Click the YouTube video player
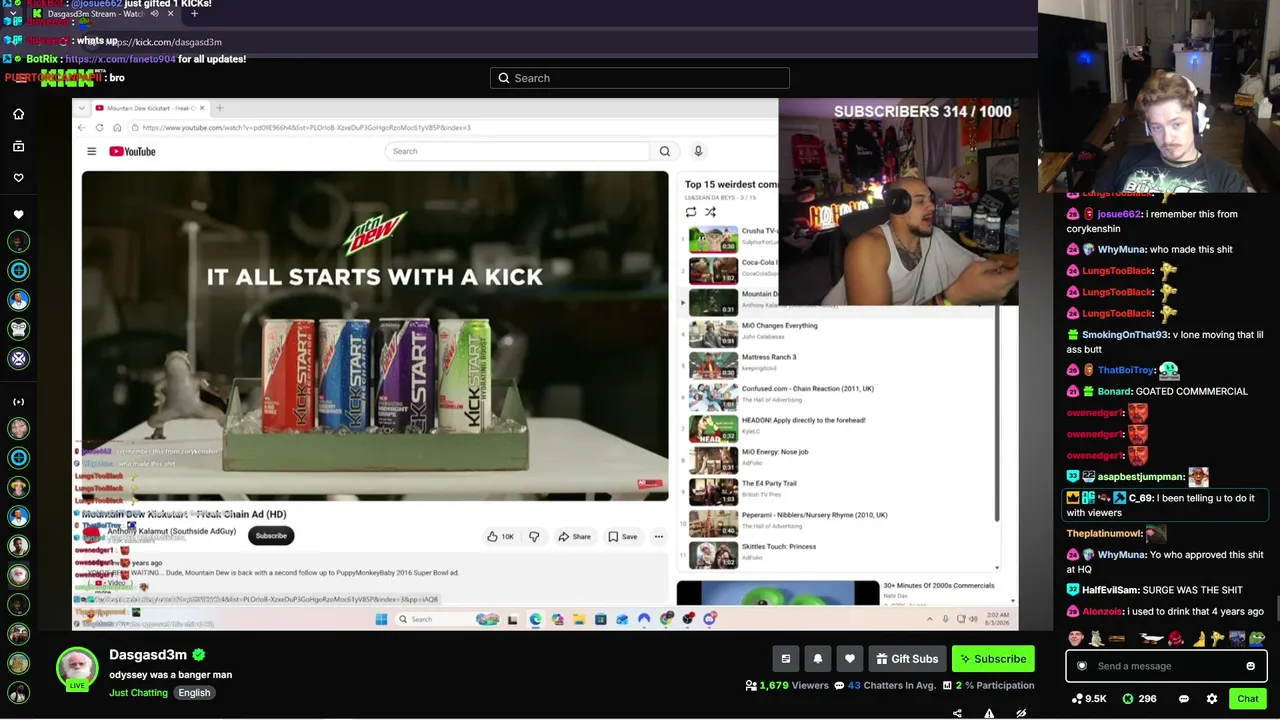The width and height of the screenshot is (1280, 720). click(x=375, y=336)
